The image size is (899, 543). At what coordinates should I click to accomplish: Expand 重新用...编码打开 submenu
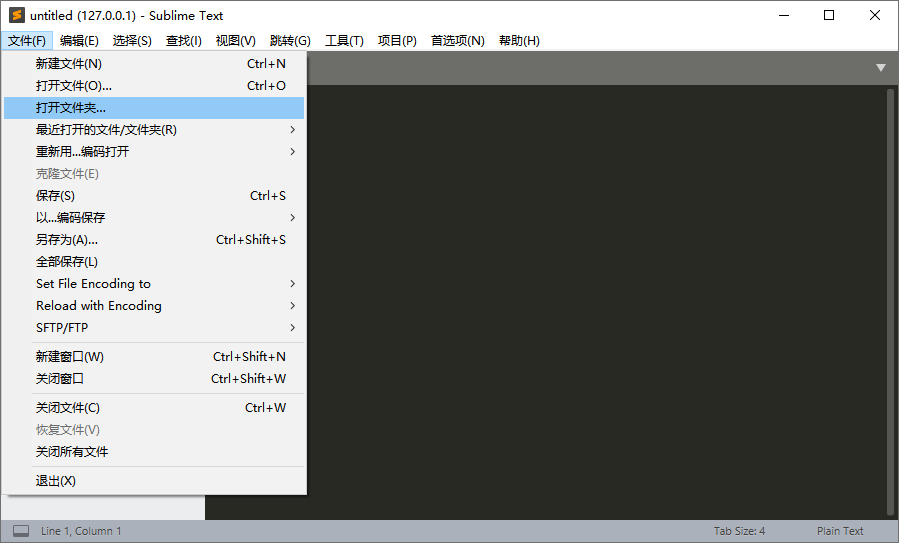coord(154,152)
